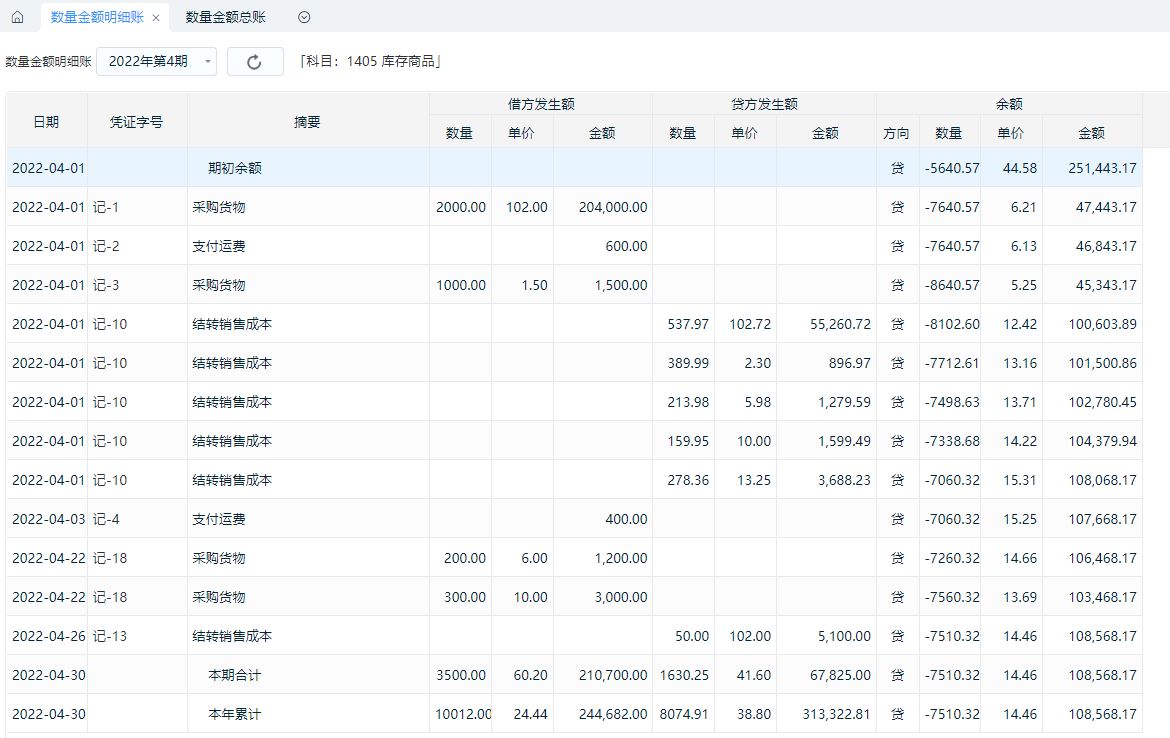
Task: Click the 日期 column header
Action: pos(46,122)
